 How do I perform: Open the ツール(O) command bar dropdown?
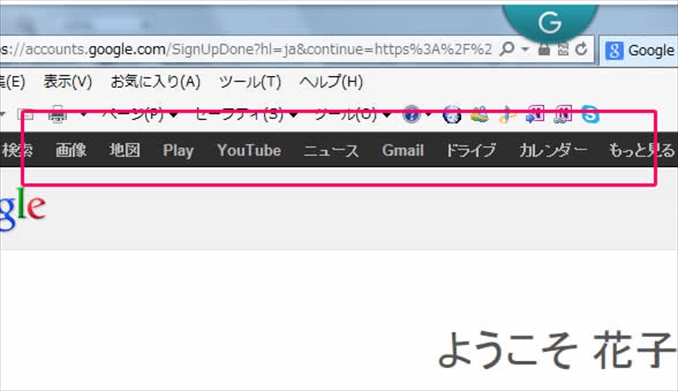352,115
